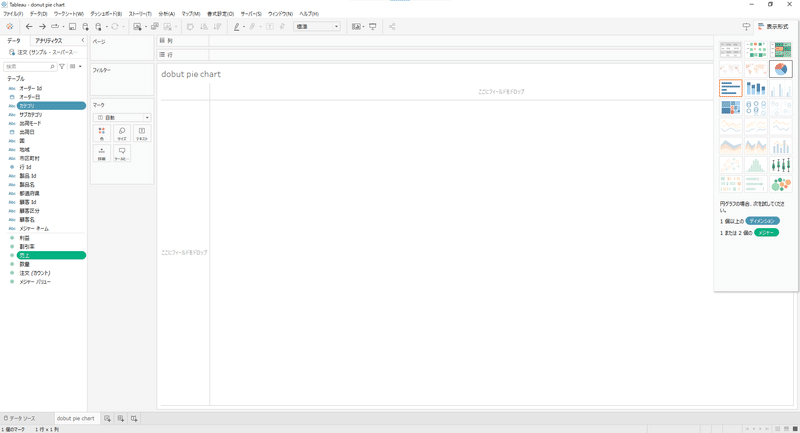
Task: Click the data guide pin icon
Action: 746,27
